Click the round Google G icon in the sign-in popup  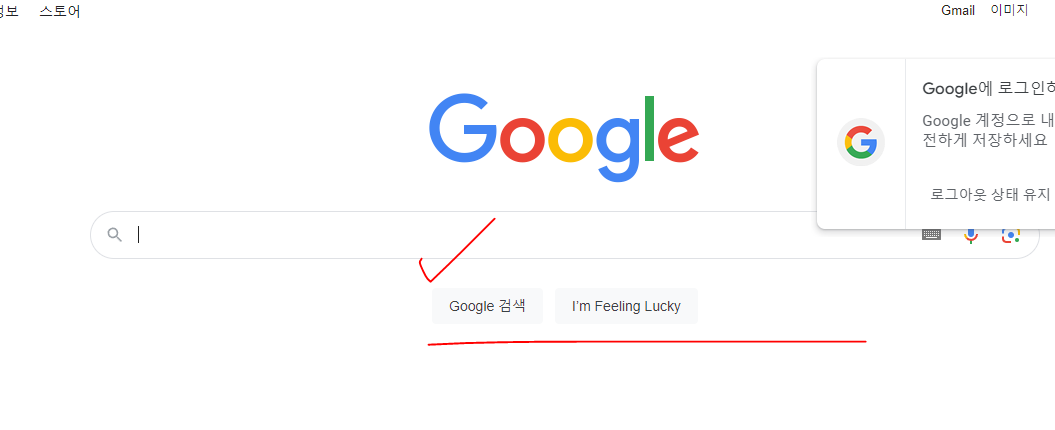(x=861, y=142)
